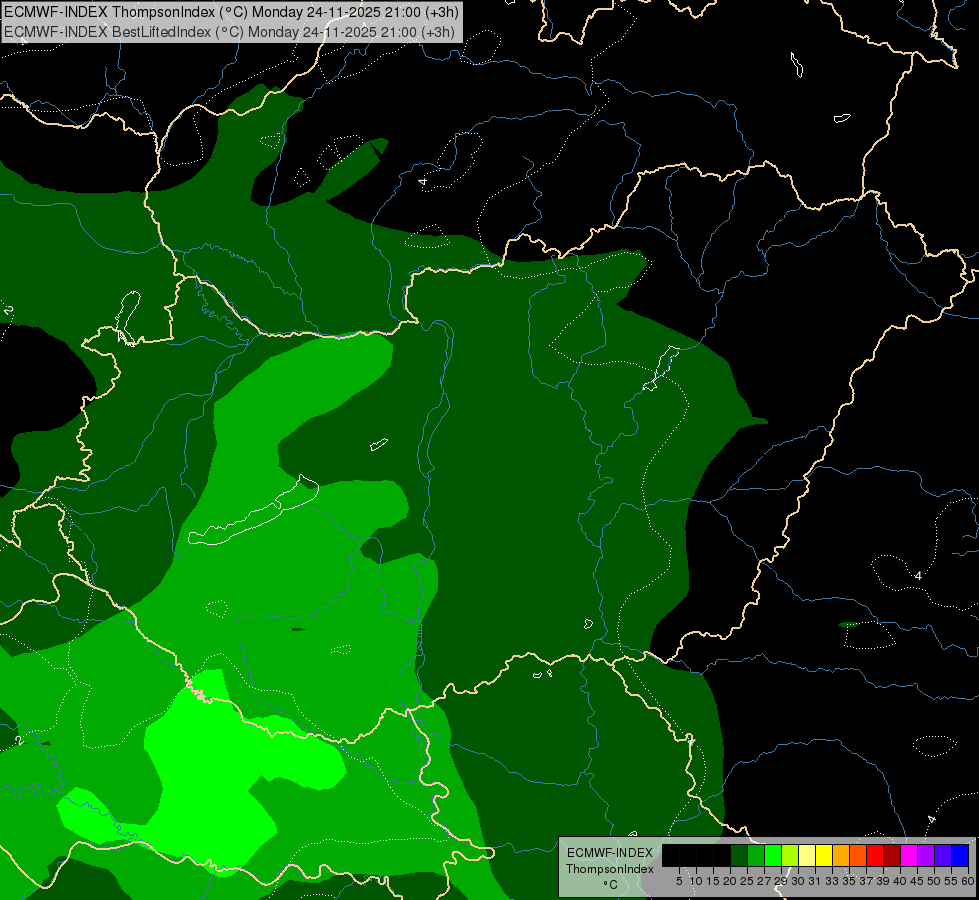The width and height of the screenshot is (979, 900).
Task: Click the legend tick value '60'
Action: [x=968, y=881]
